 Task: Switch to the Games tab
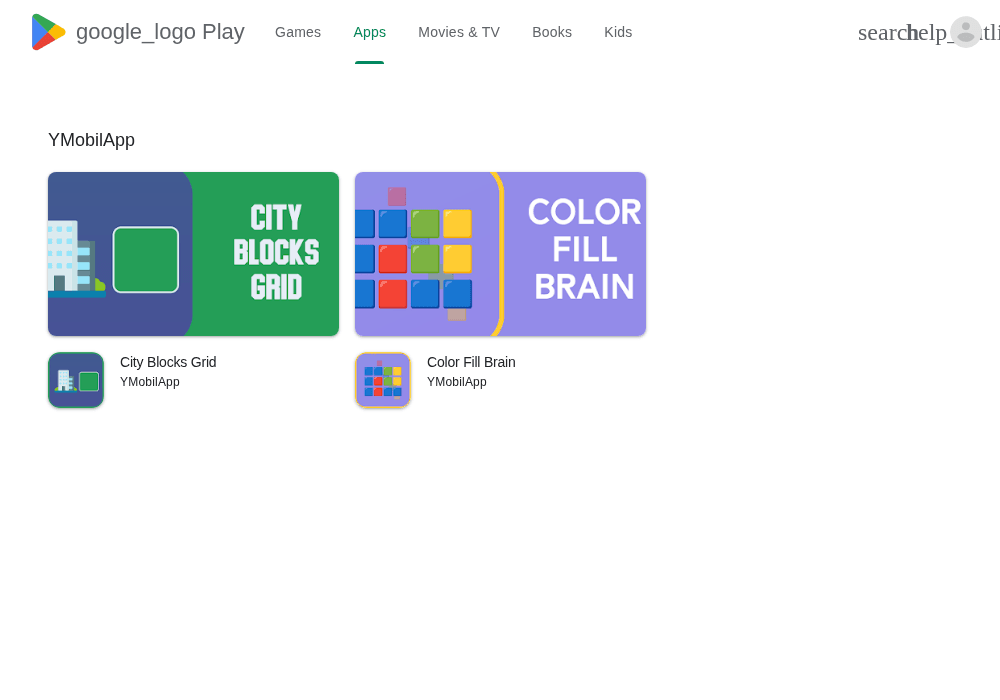(x=298, y=32)
